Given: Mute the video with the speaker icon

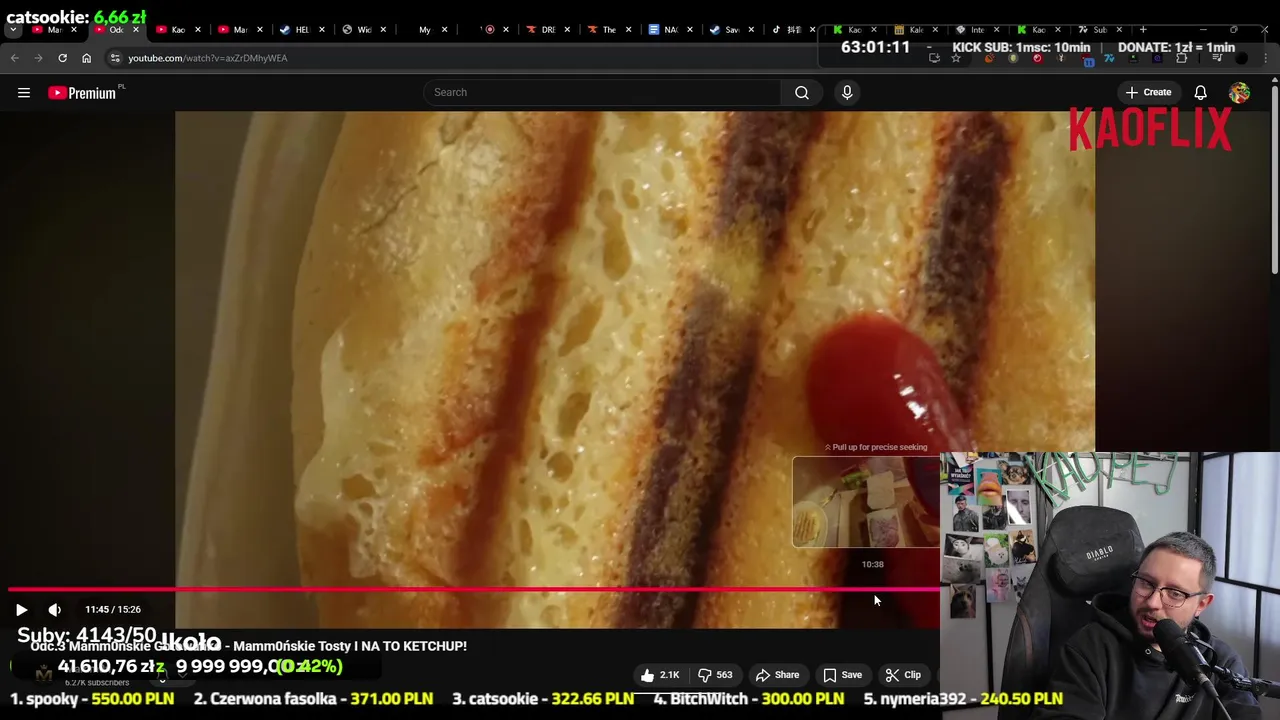Looking at the screenshot, I should (x=55, y=609).
